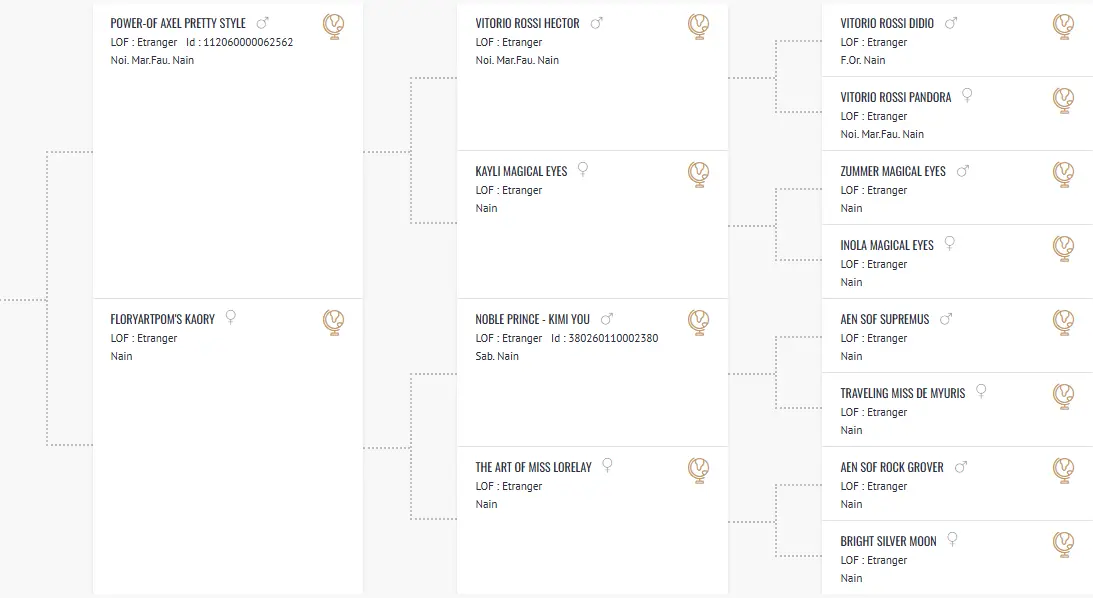Click globe icon beside VITORIO ROSSI DIDIO
1093x598 pixels.
(x=1064, y=26)
